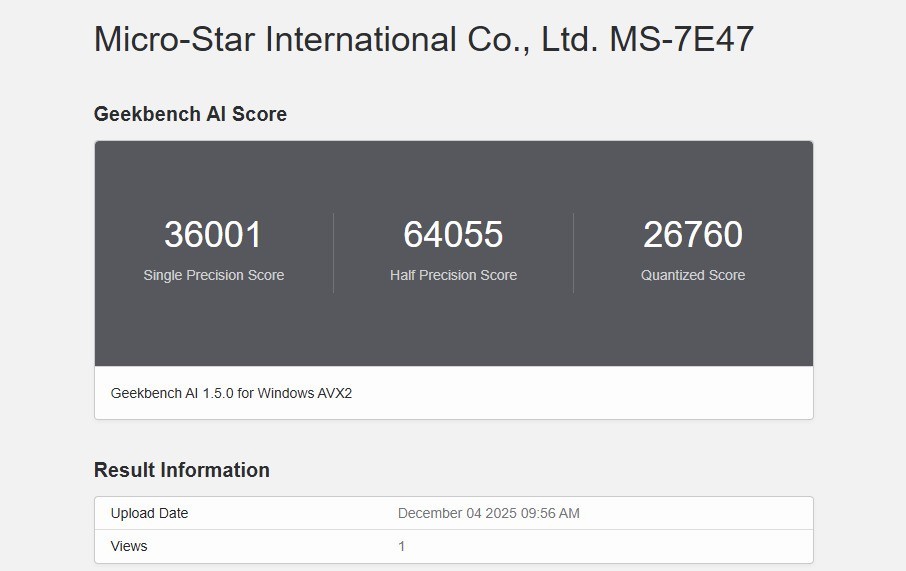The width and height of the screenshot is (906, 571).
Task: Click the Views label in the table
Action: 129,546
